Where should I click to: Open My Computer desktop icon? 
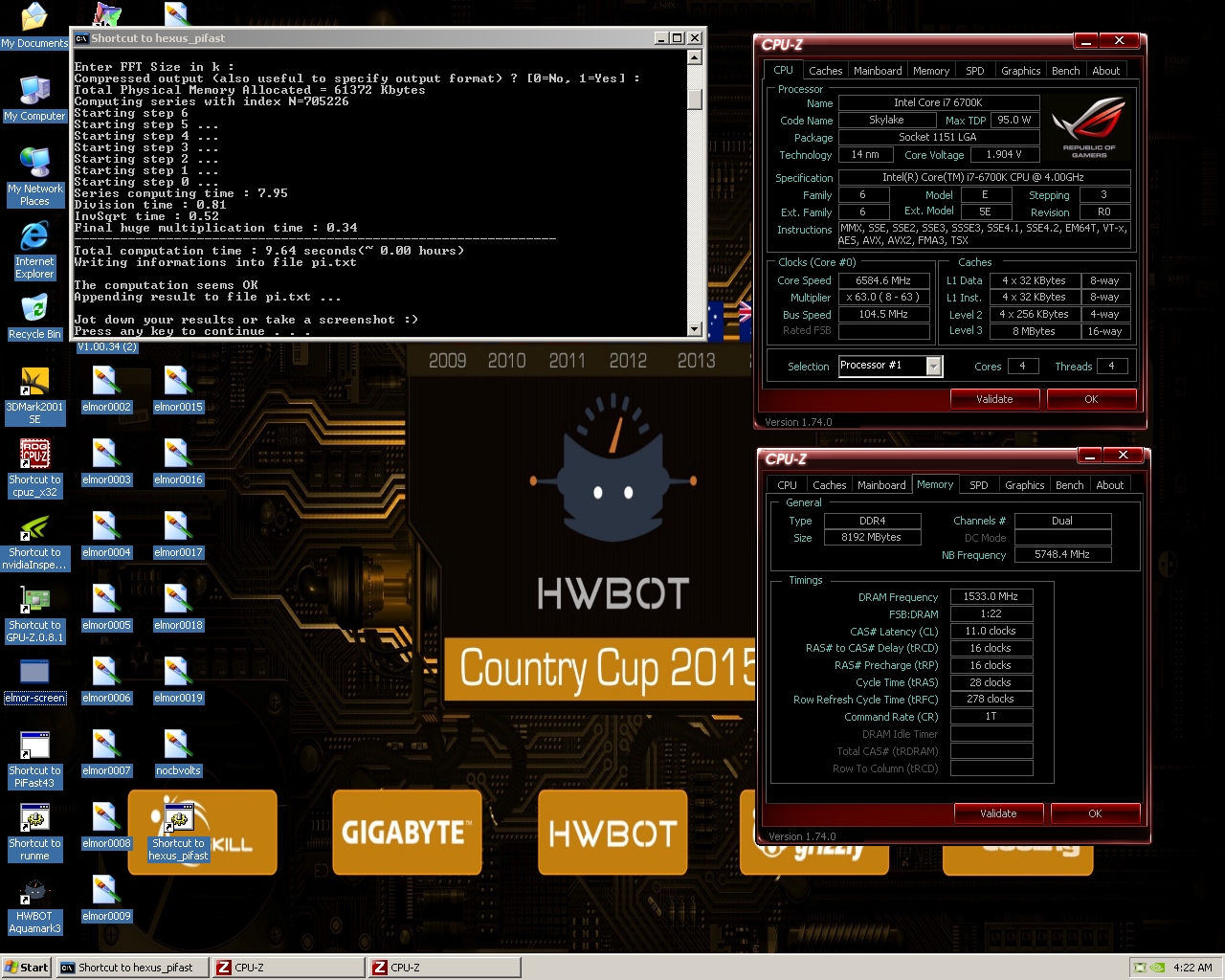point(34,98)
